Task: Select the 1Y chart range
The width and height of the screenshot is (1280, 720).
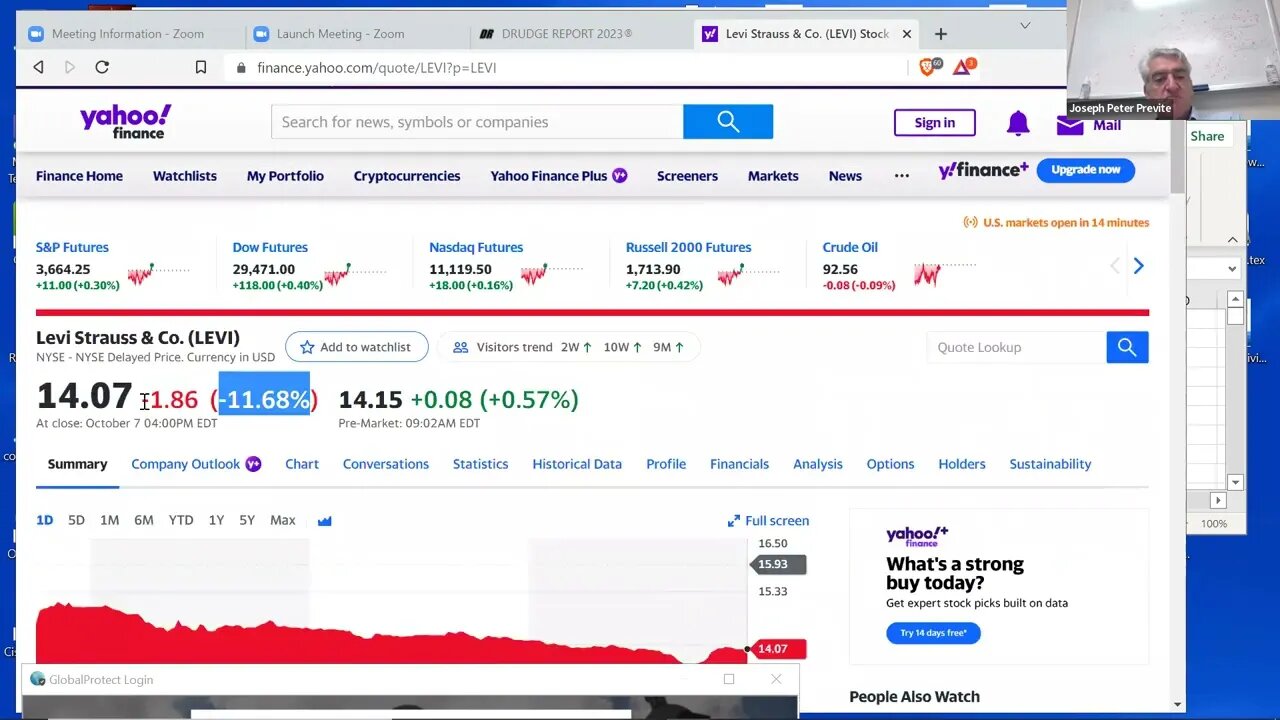Action: tap(216, 520)
